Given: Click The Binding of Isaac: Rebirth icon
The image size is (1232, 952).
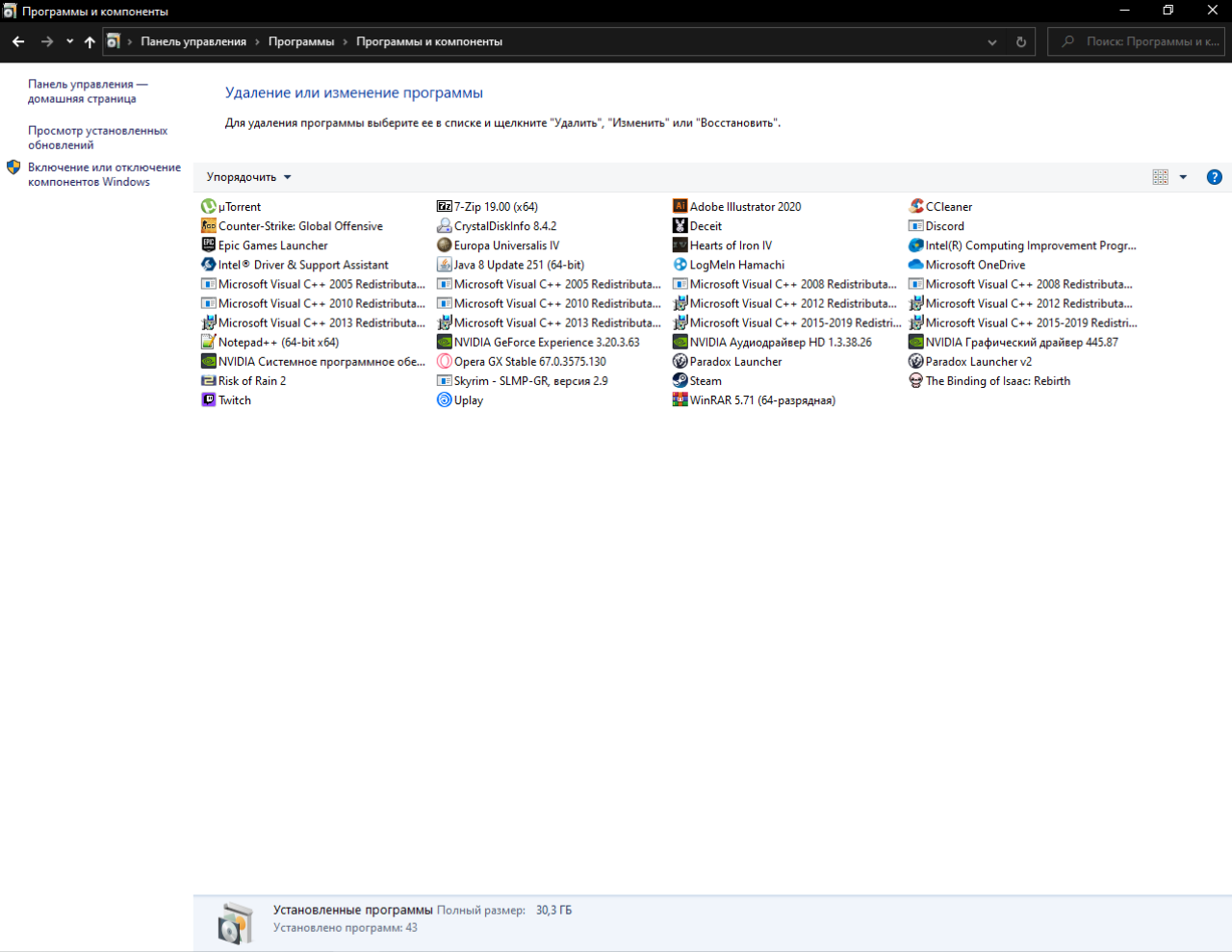Looking at the screenshot, I should click(x=915, y=380).
